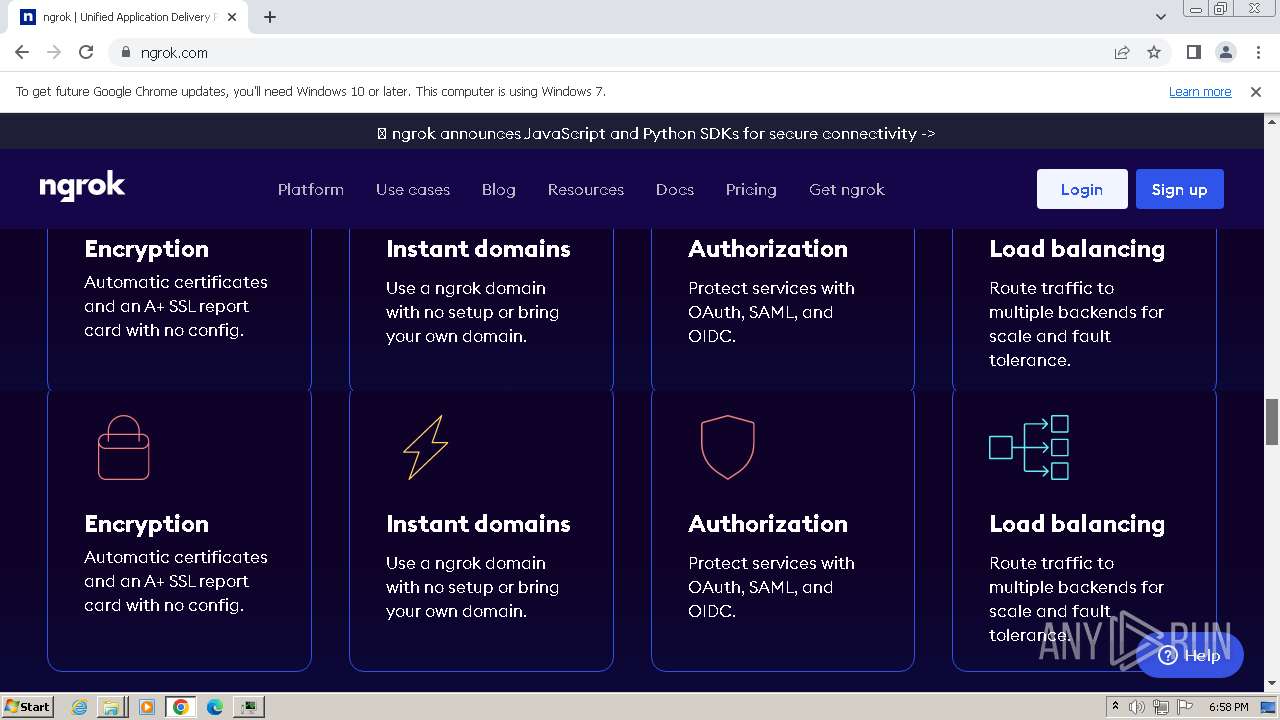Click Learn more about Chrome updates
The width and height of the screenshot is (1280, 720).
click(1200, 91)
